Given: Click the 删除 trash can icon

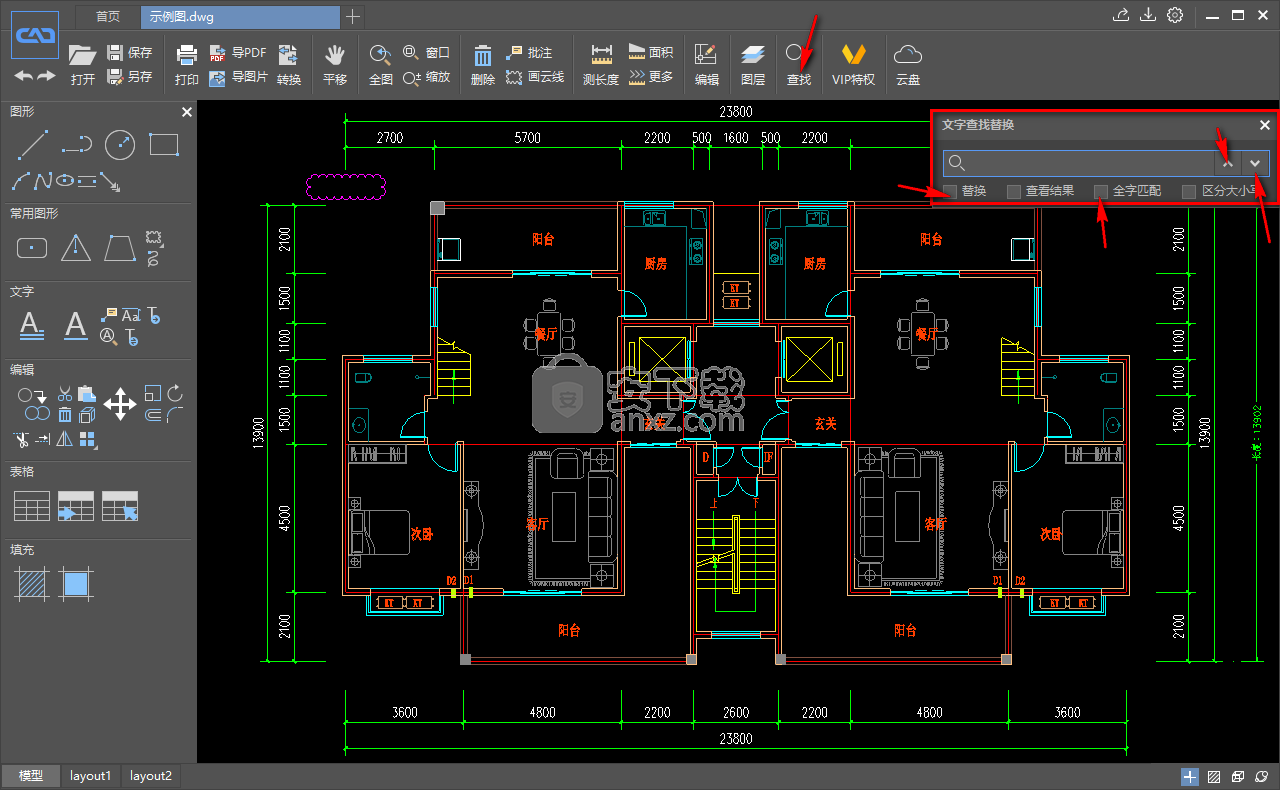Looking at the screenshot, I should coord(483,65).
